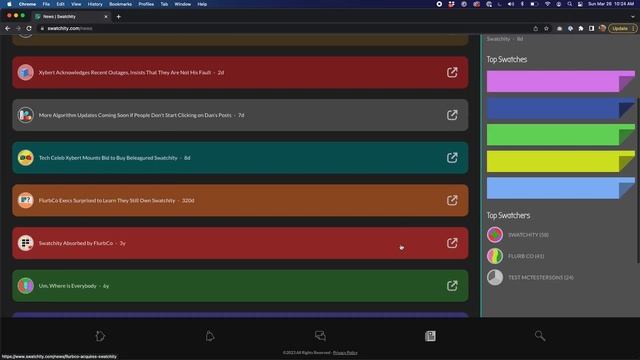Open Chrome Edit menu
Viewport: 640px width, 360px height.
60,4
